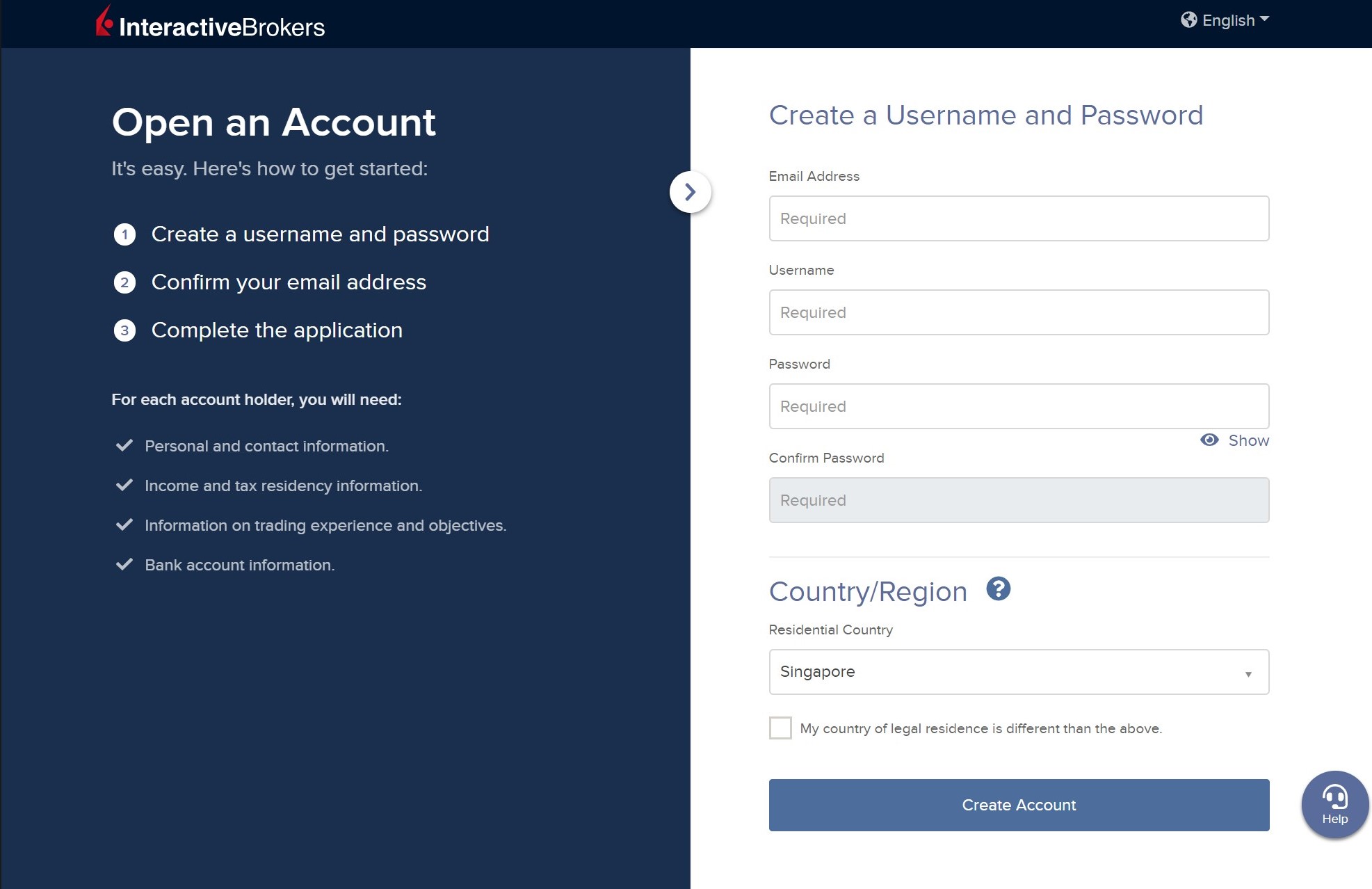Select the Password input field

tap(1018, 406)
